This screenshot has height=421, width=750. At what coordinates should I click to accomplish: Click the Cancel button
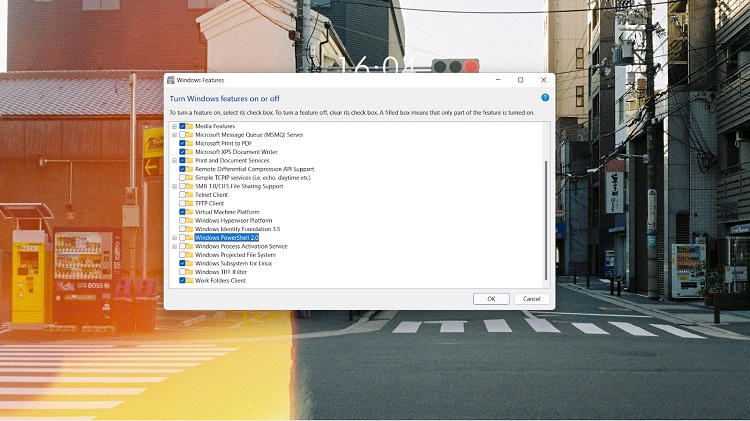(x=531, y=299)
